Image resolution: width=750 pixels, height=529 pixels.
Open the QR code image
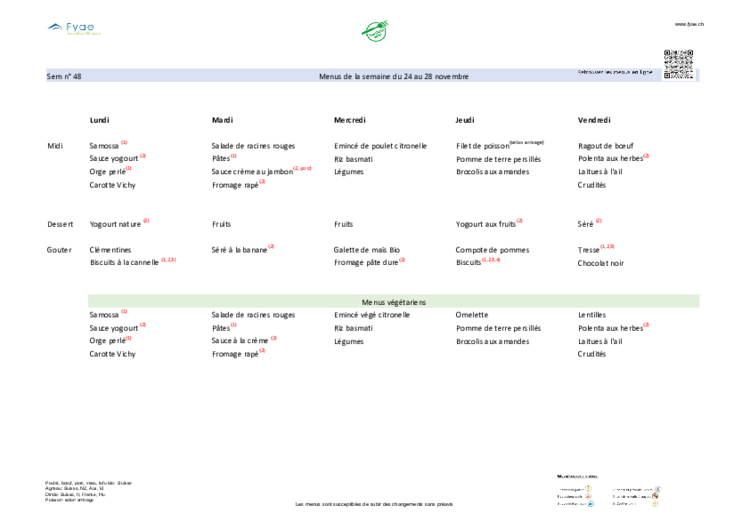pyautogui.click(x=677, y=62)
